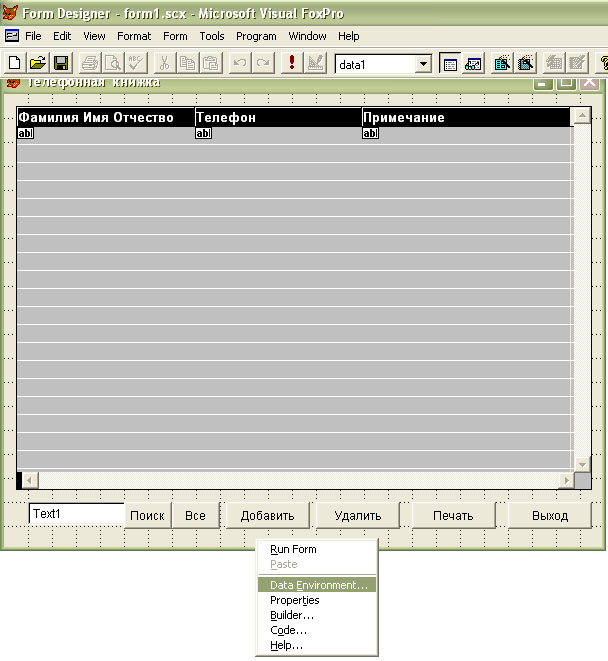Click the Text1 input field
608x661 pixels.
77,513
